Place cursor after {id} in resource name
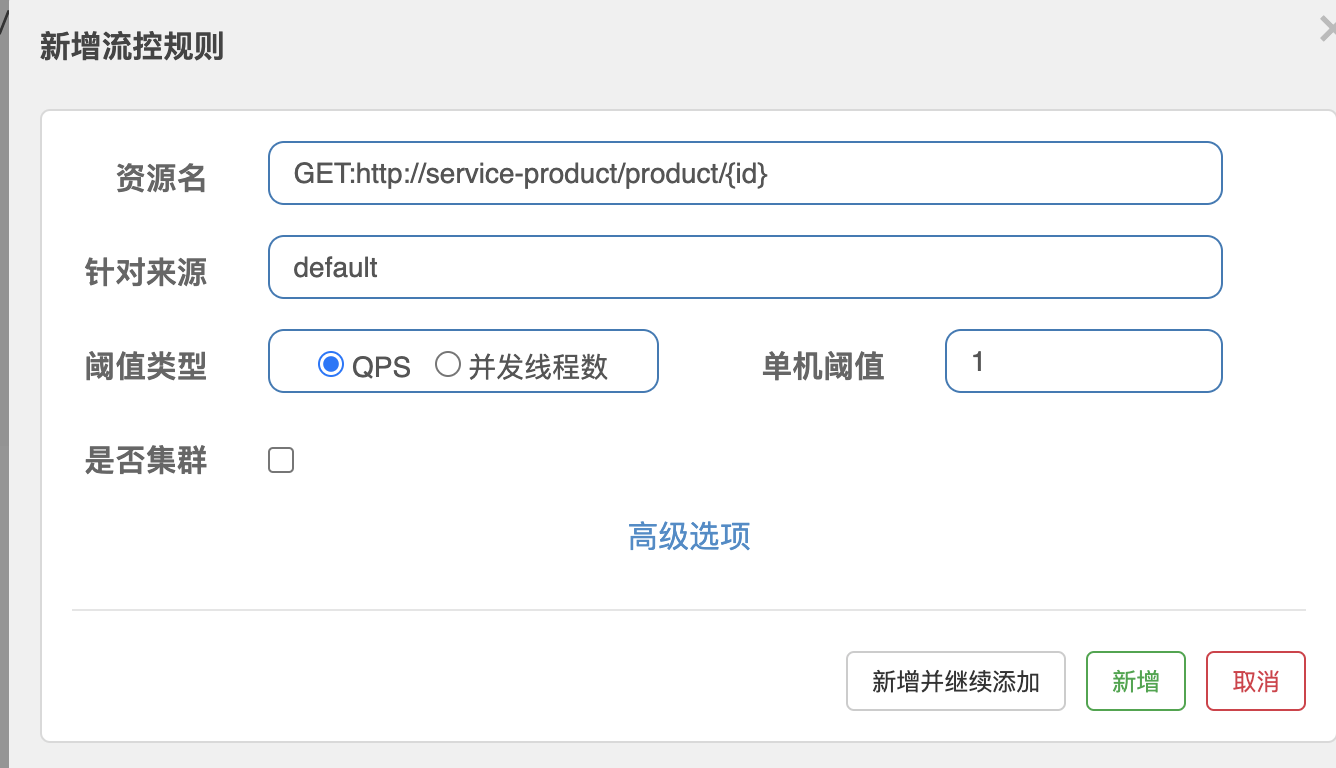The height and width of the screenshot is (768, 1336). coord(770,174)
